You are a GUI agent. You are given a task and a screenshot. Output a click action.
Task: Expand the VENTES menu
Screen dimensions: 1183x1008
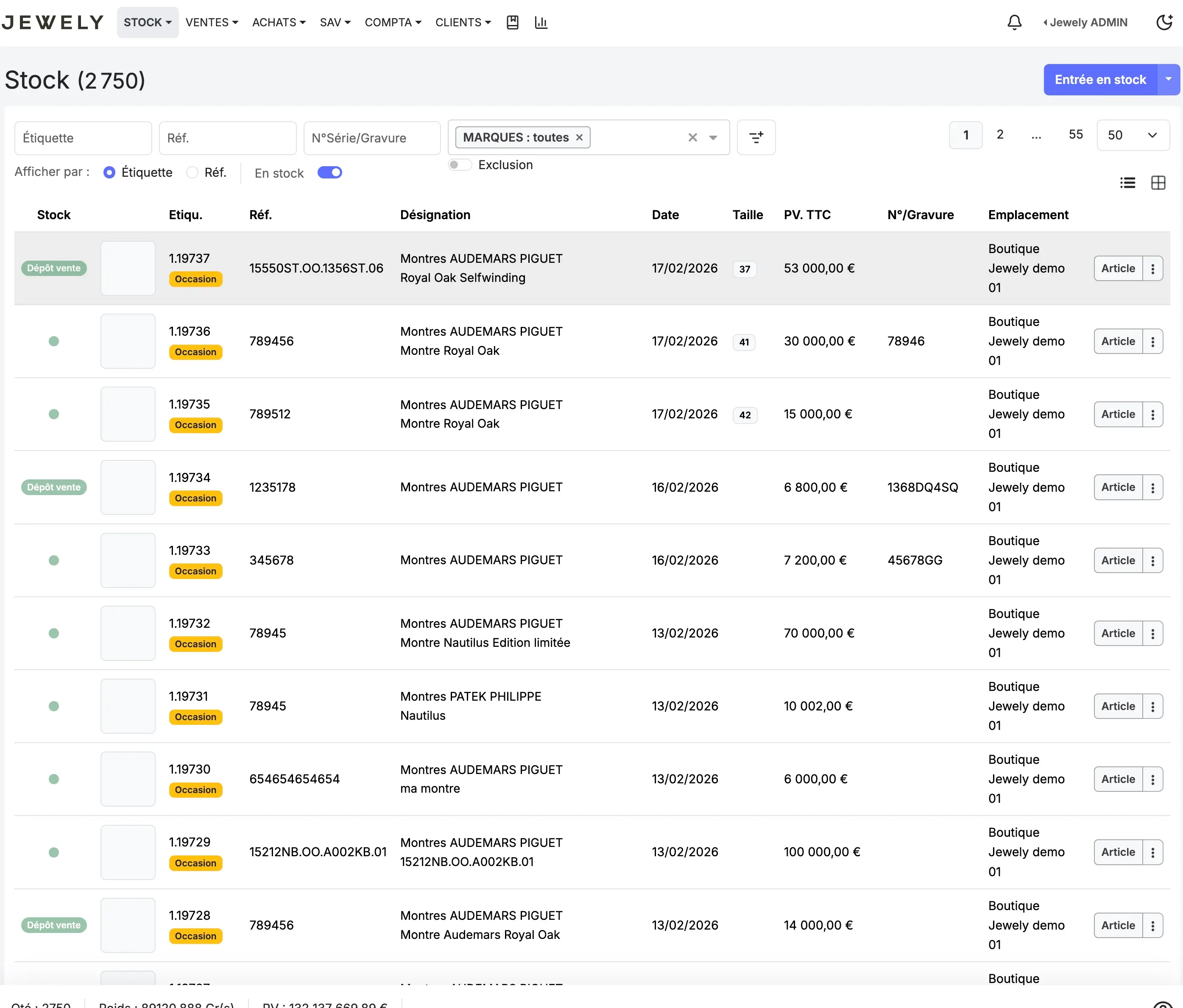tap(212, 22)
